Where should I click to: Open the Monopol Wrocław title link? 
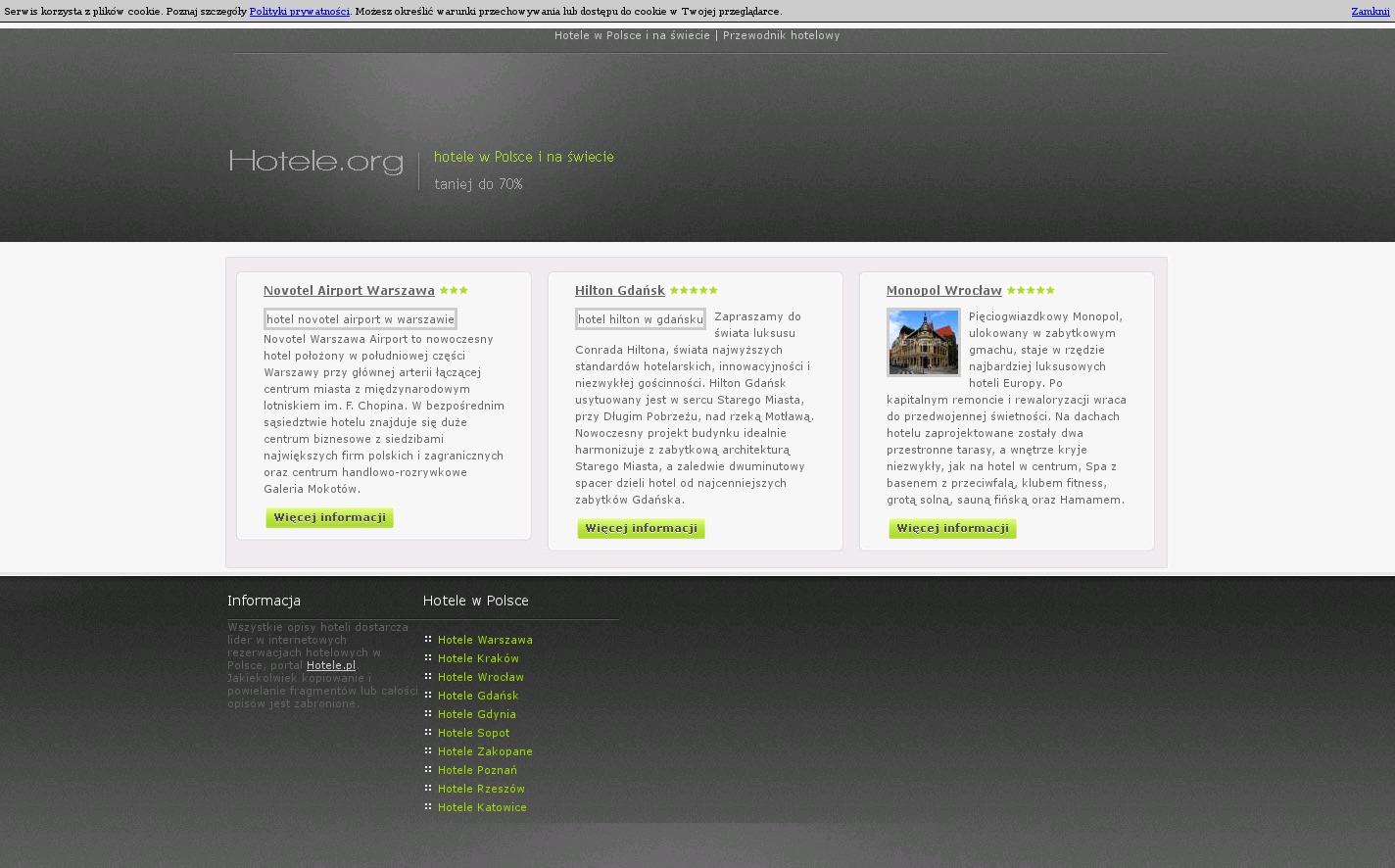click(943, 291)
